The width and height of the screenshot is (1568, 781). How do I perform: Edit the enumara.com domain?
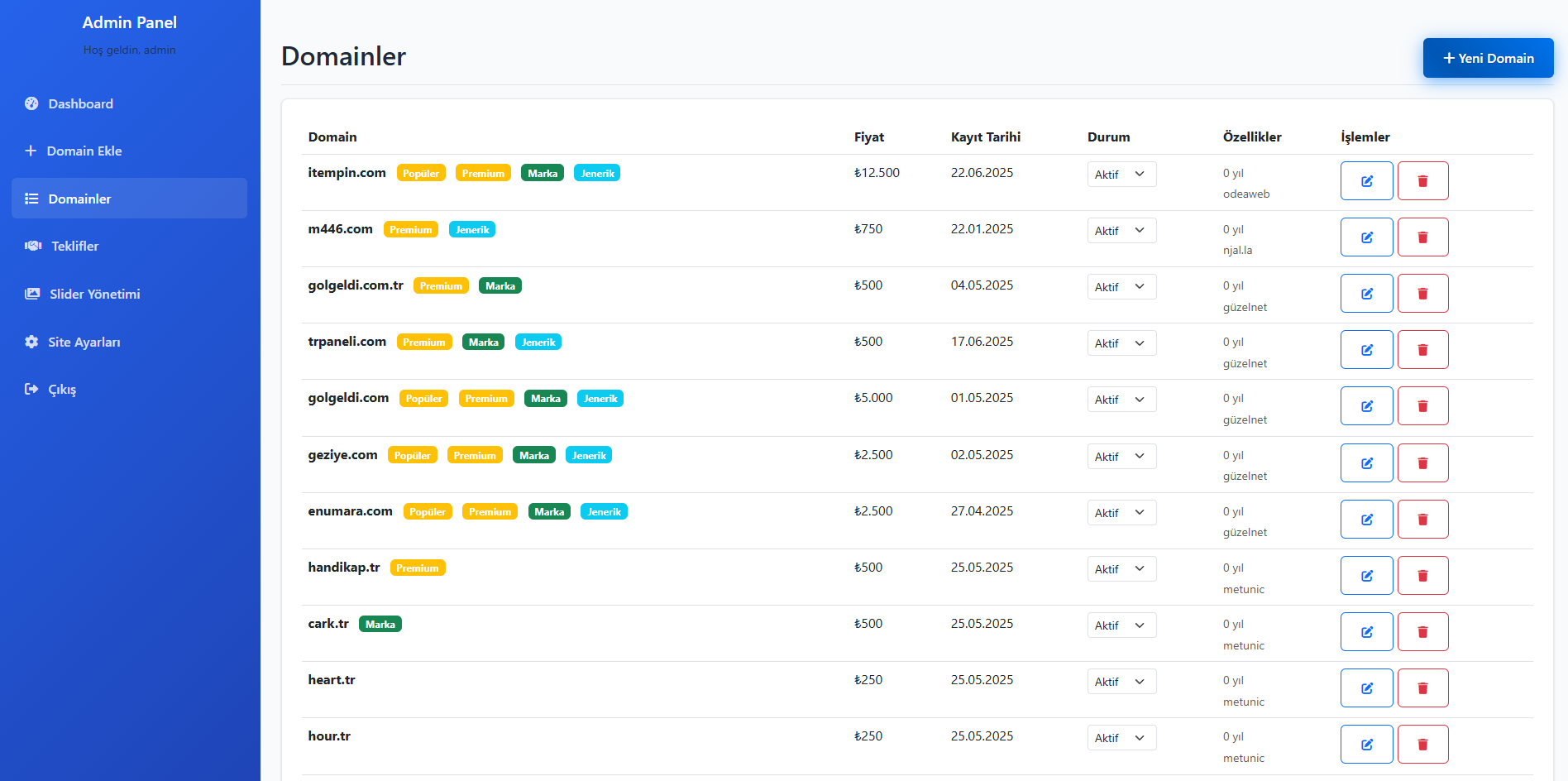[x=1366, y=519]
